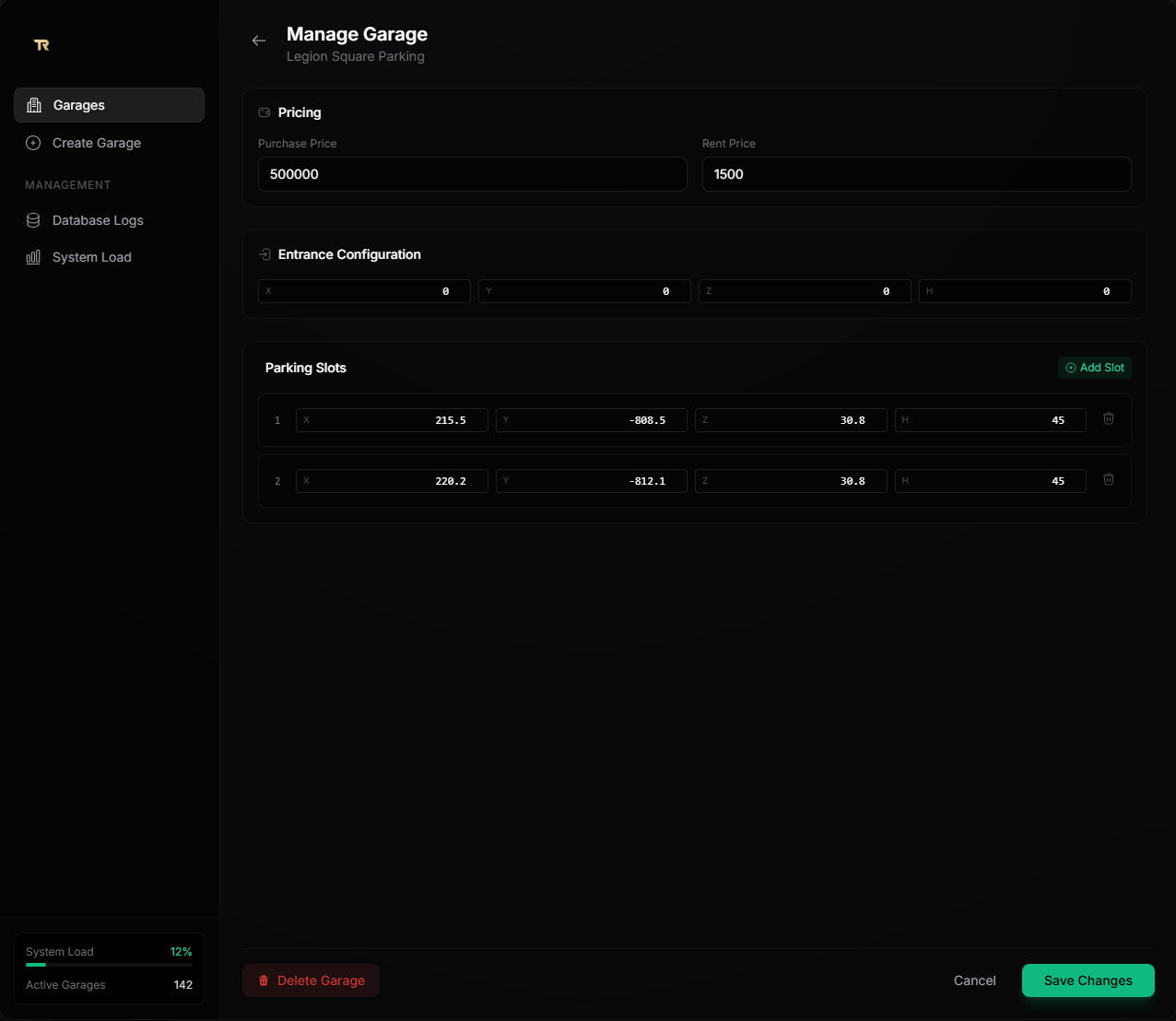Viewport: 1176px width, 1021px height.
Task: Click Delete Garage button
Action: [x=311, y=980]
